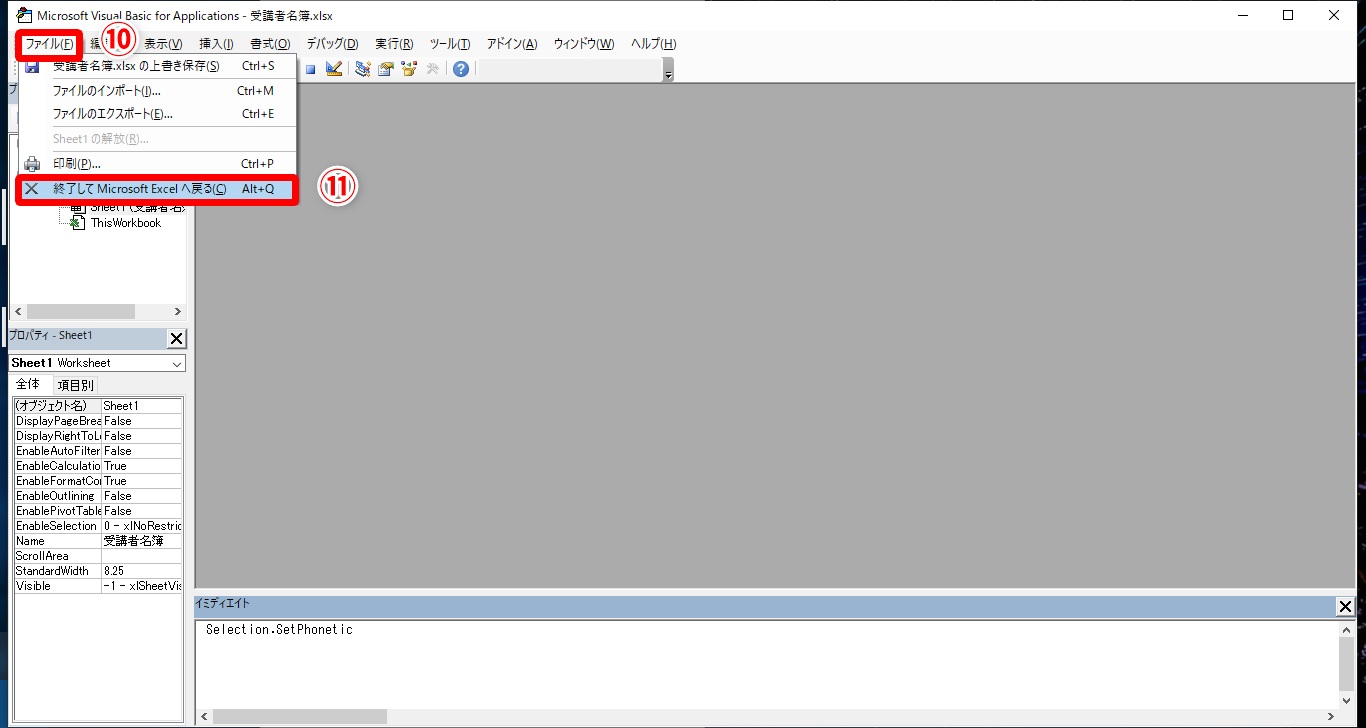The height and width of the screenshot is (728, 1366).
Task: Open the アドイン(A) menu
Action: coord(512,44)
